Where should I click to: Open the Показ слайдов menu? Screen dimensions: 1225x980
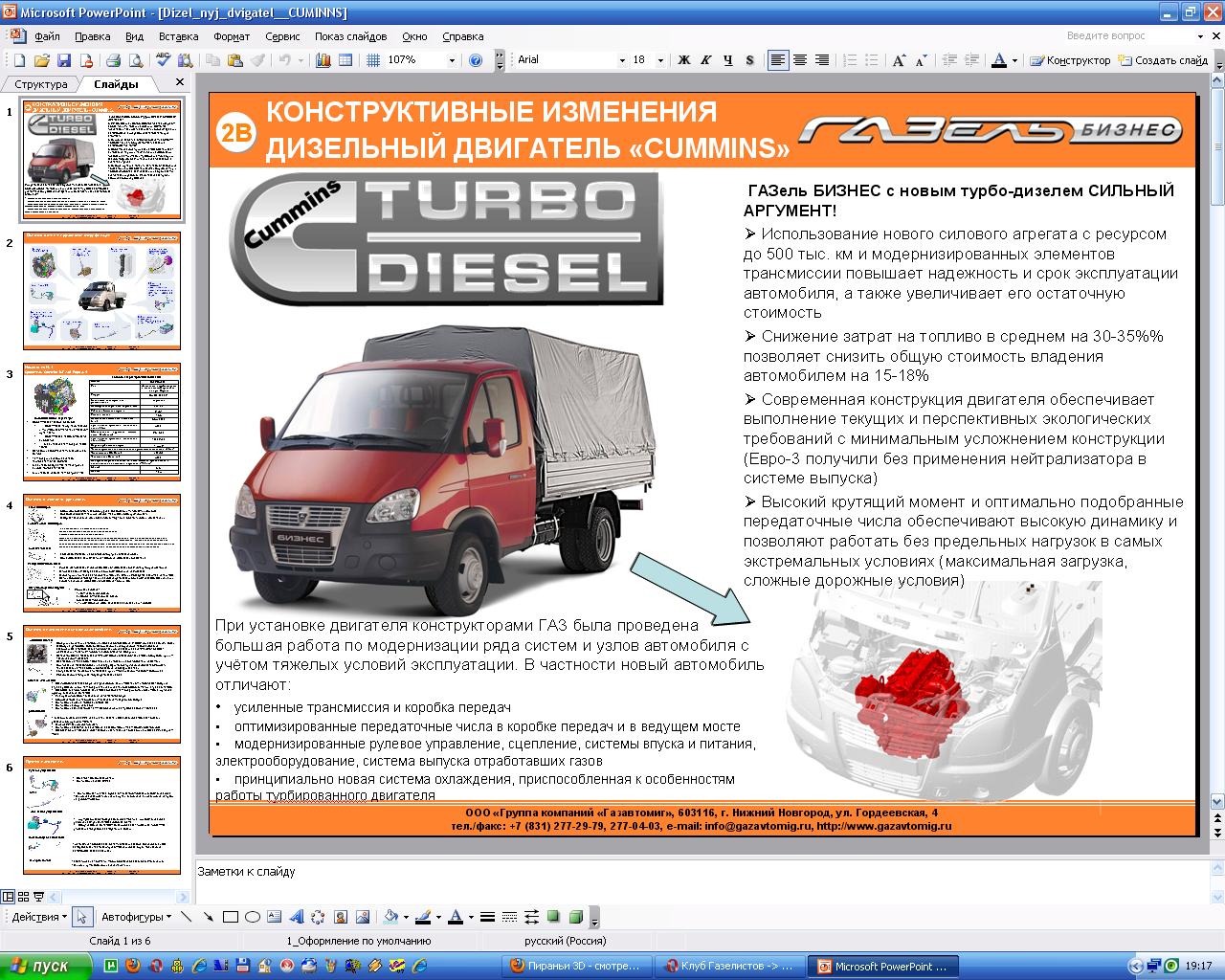pos(350,36)
